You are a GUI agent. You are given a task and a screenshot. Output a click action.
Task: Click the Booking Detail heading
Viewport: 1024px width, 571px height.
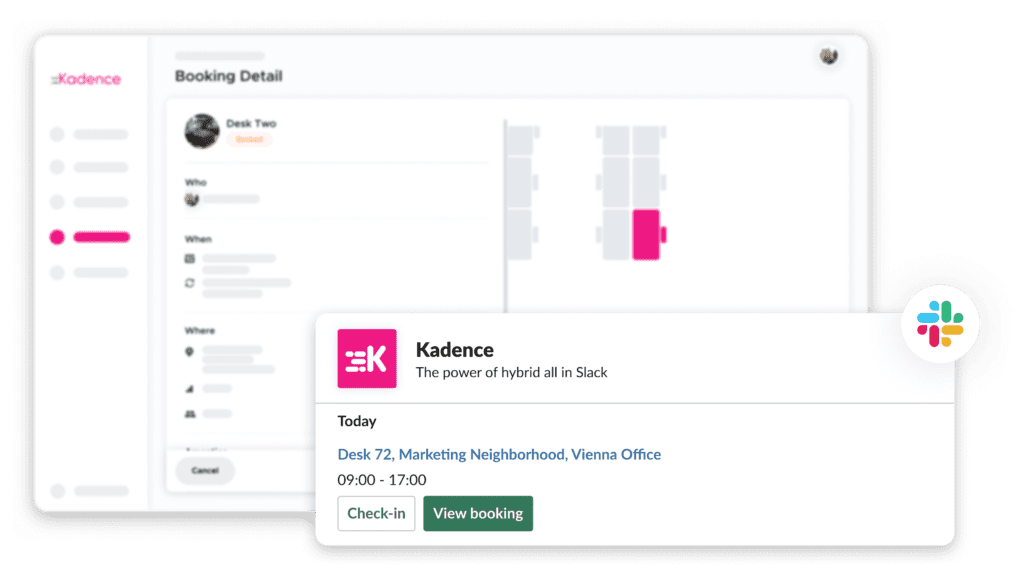point(229,76)
